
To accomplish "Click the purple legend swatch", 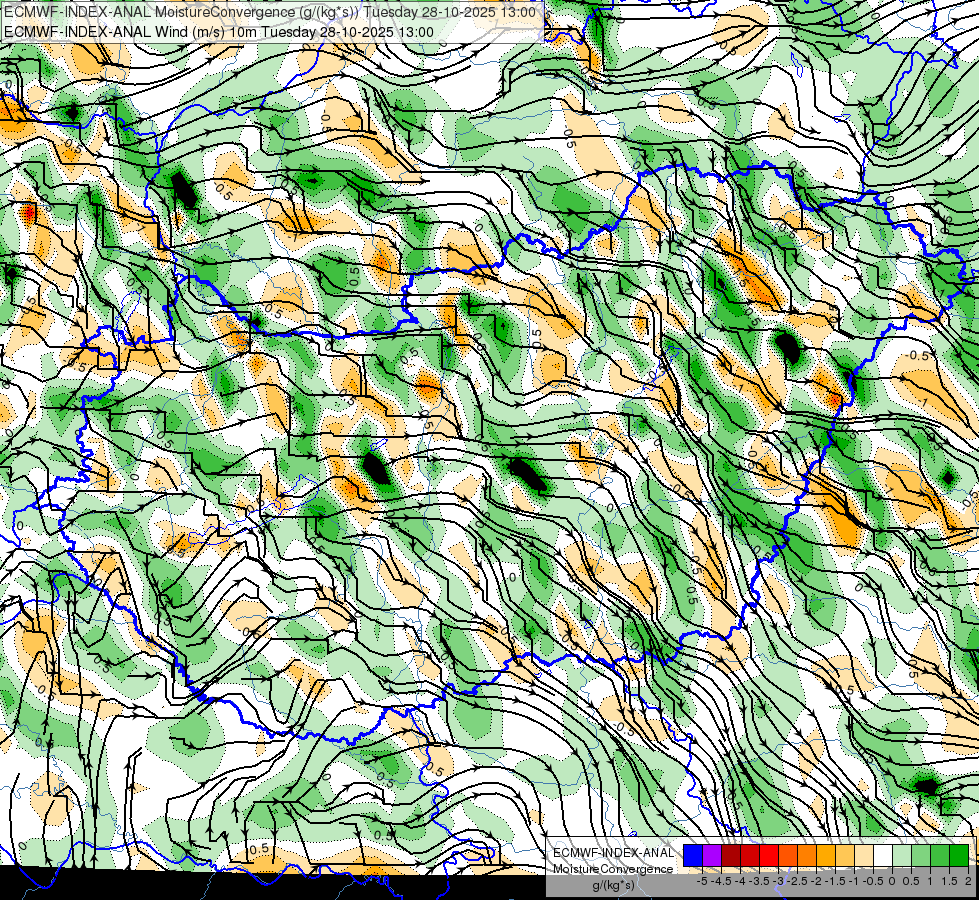I will coord(712,856).
